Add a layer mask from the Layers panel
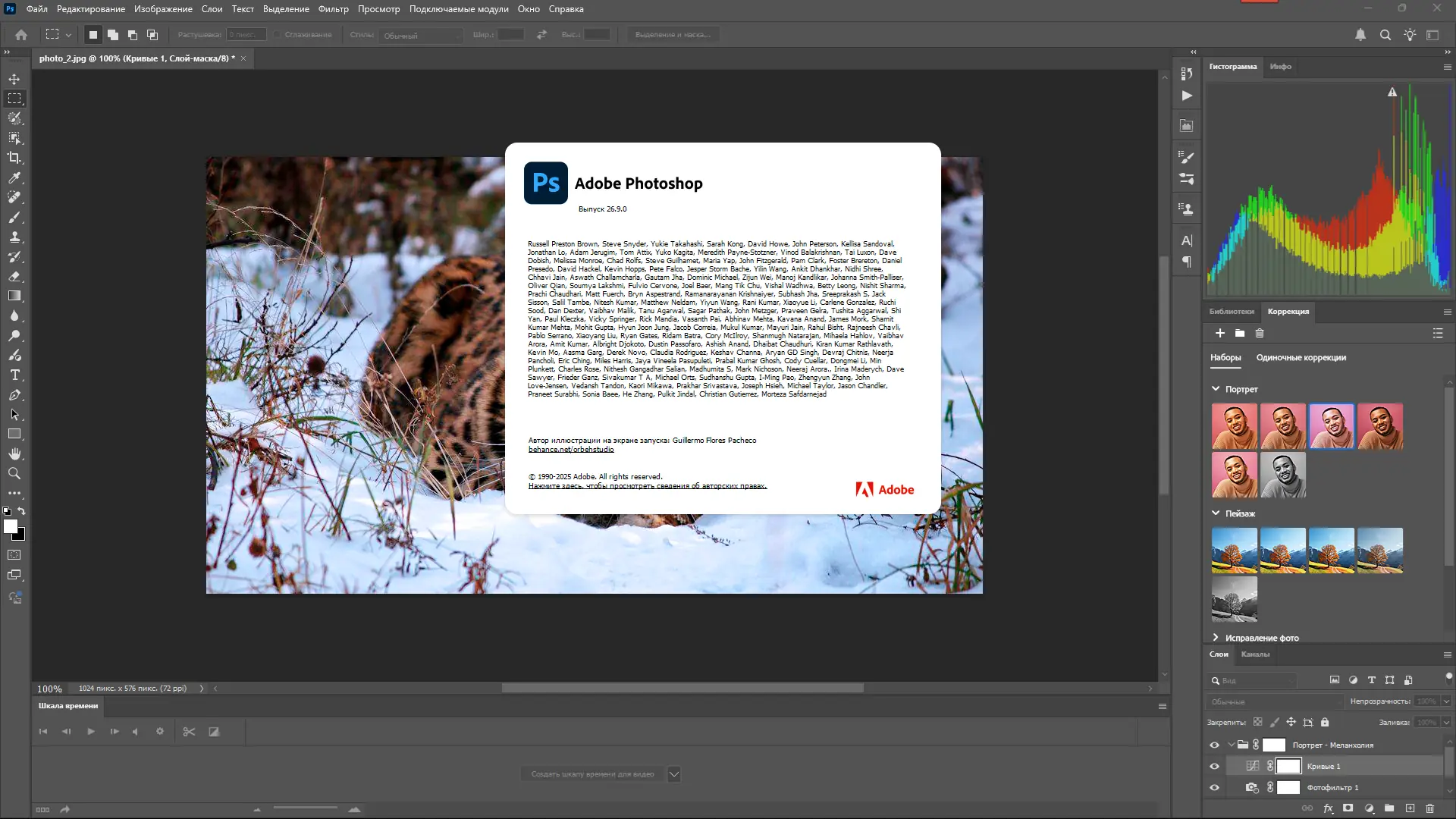The height and width of the screenshot is (819, 1456). click(1350, 808)
